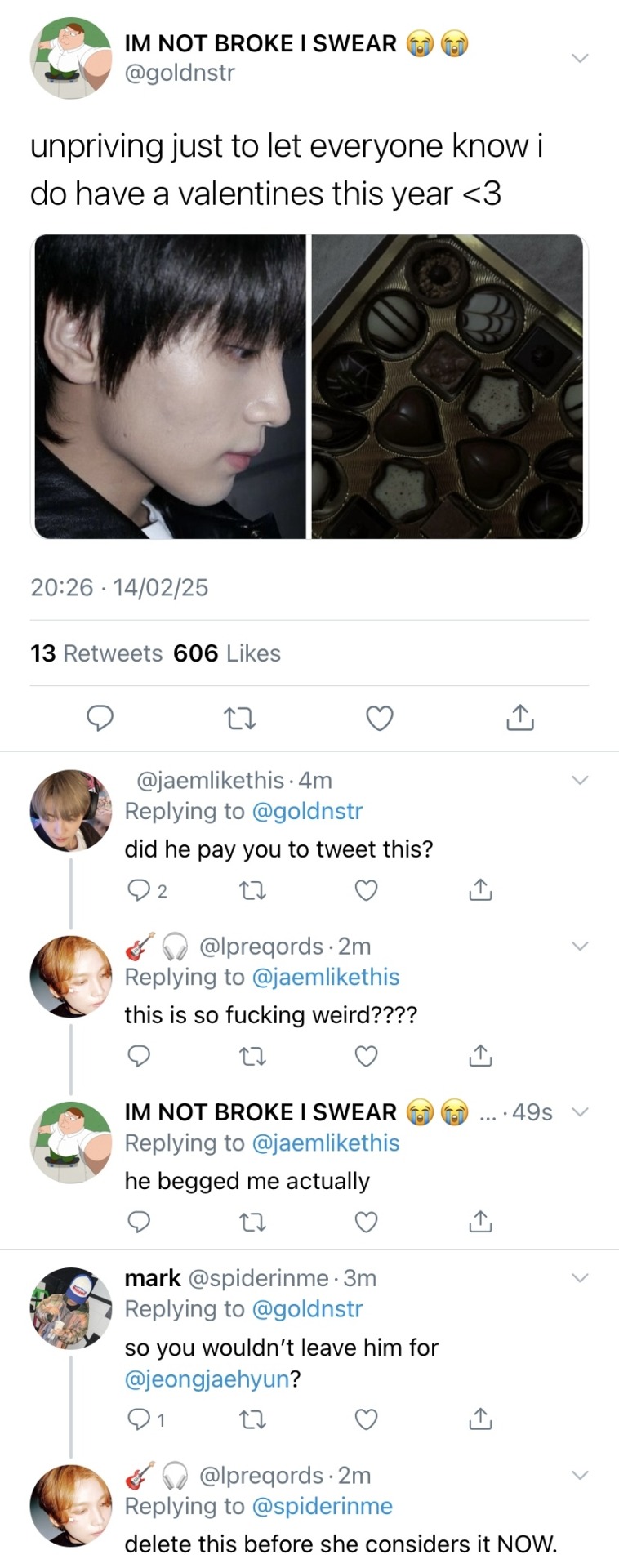Retweet mark's tweet mentioning @jeongjaehyun
The width and height of the screenshot is (619, 1568).
[x=252, y=1420]
